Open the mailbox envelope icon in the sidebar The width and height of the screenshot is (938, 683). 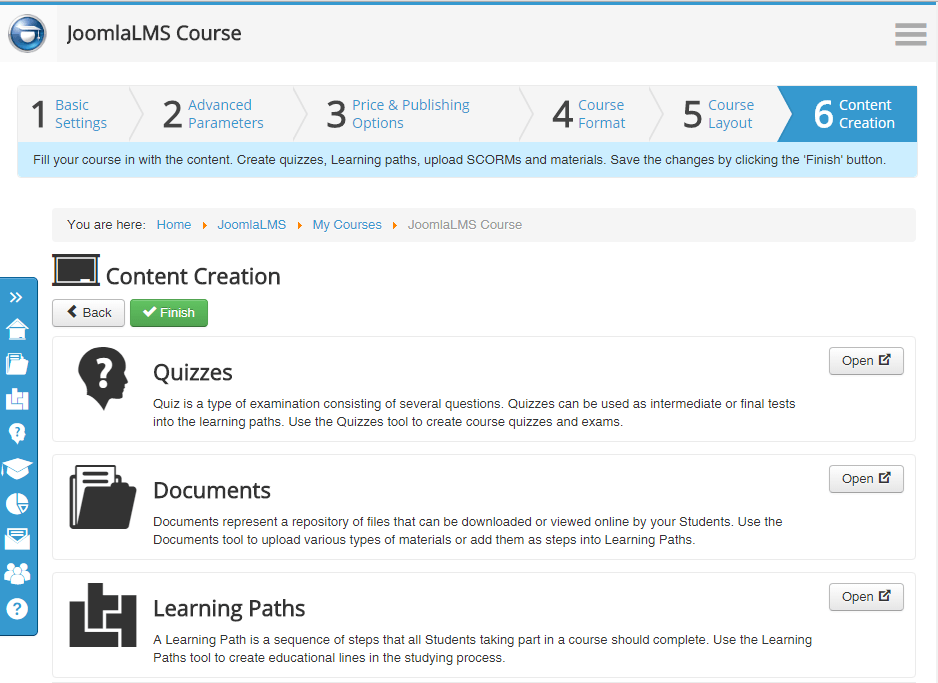click(17, 539)
